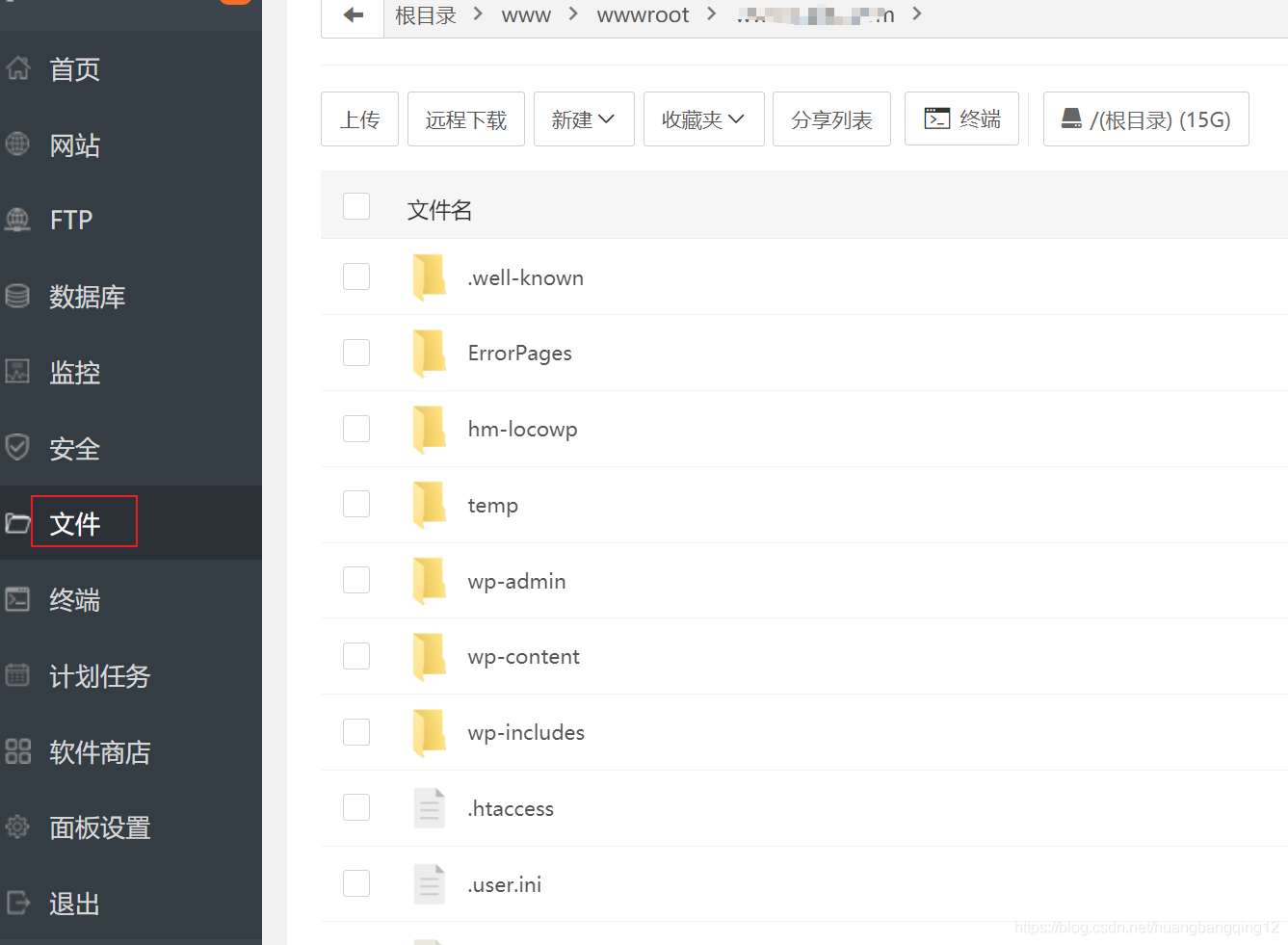Screen dimensions: 1288x945
Task: Select the wp-content checkbox
Action: (356, 656)
